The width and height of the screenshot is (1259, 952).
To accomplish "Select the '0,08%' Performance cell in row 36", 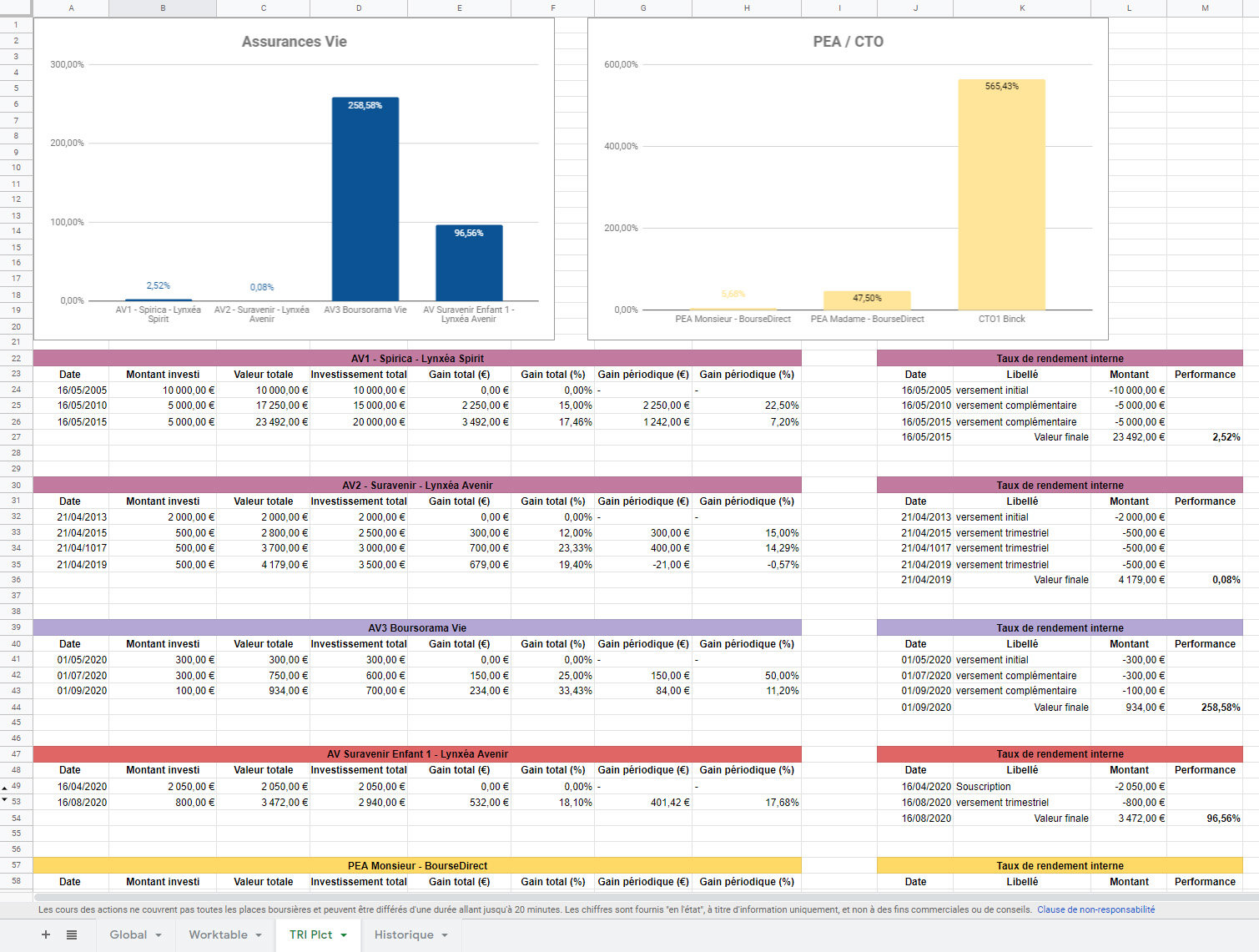I will pyautogui.click(x=1205, y=580).
